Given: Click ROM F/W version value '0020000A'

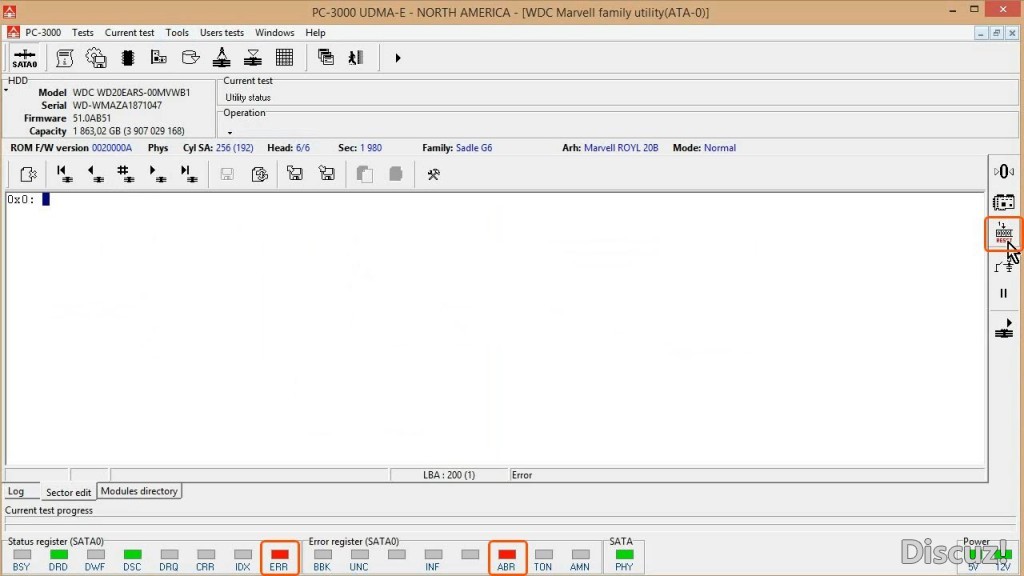Looking at the screenshot, I should (112, 148).
